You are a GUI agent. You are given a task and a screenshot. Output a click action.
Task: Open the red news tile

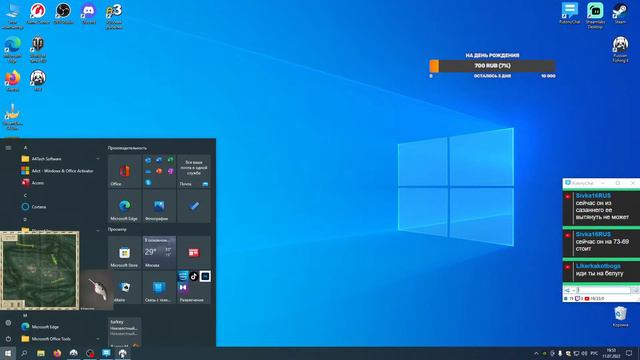click(x=194, y=252)
